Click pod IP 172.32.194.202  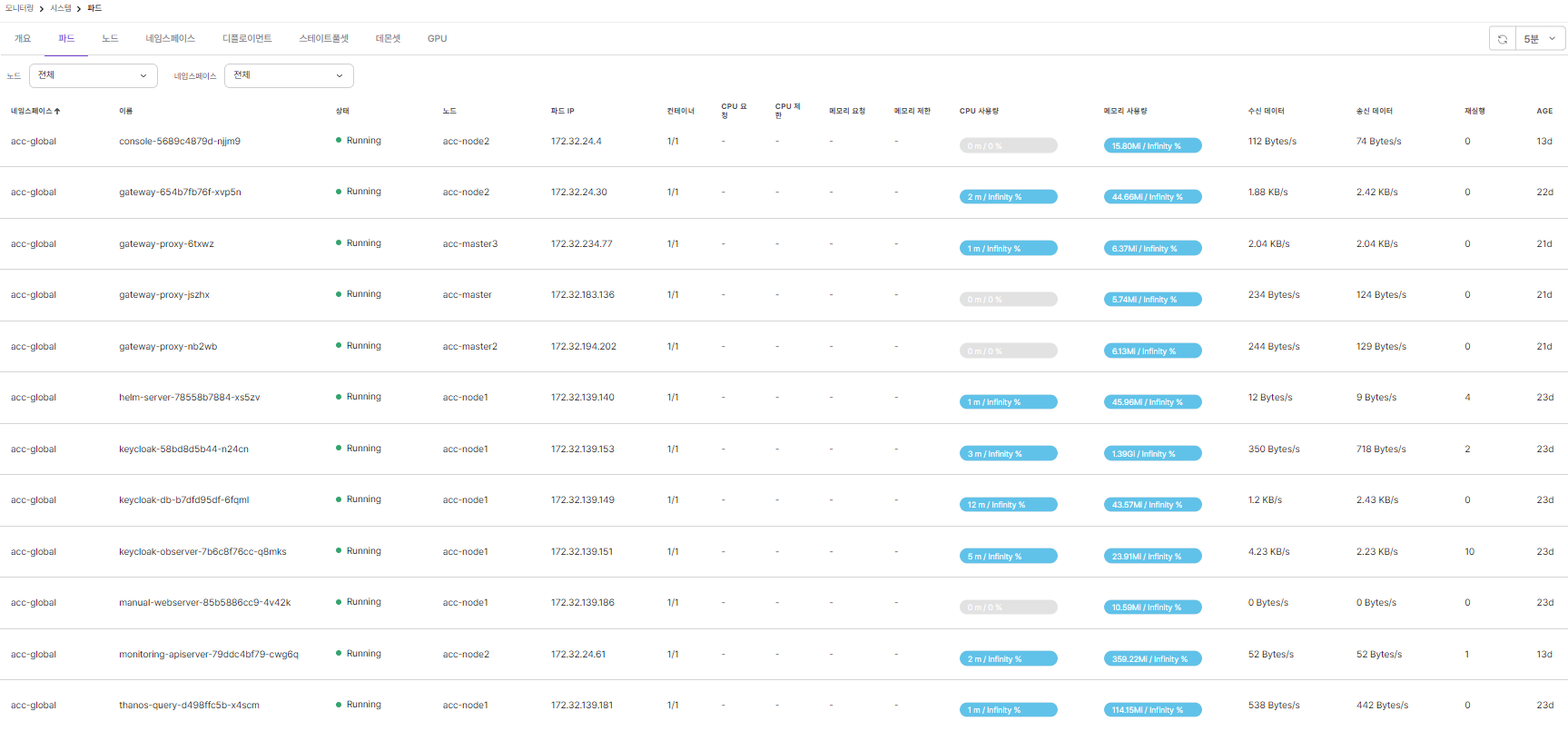[x=583, y=346]
